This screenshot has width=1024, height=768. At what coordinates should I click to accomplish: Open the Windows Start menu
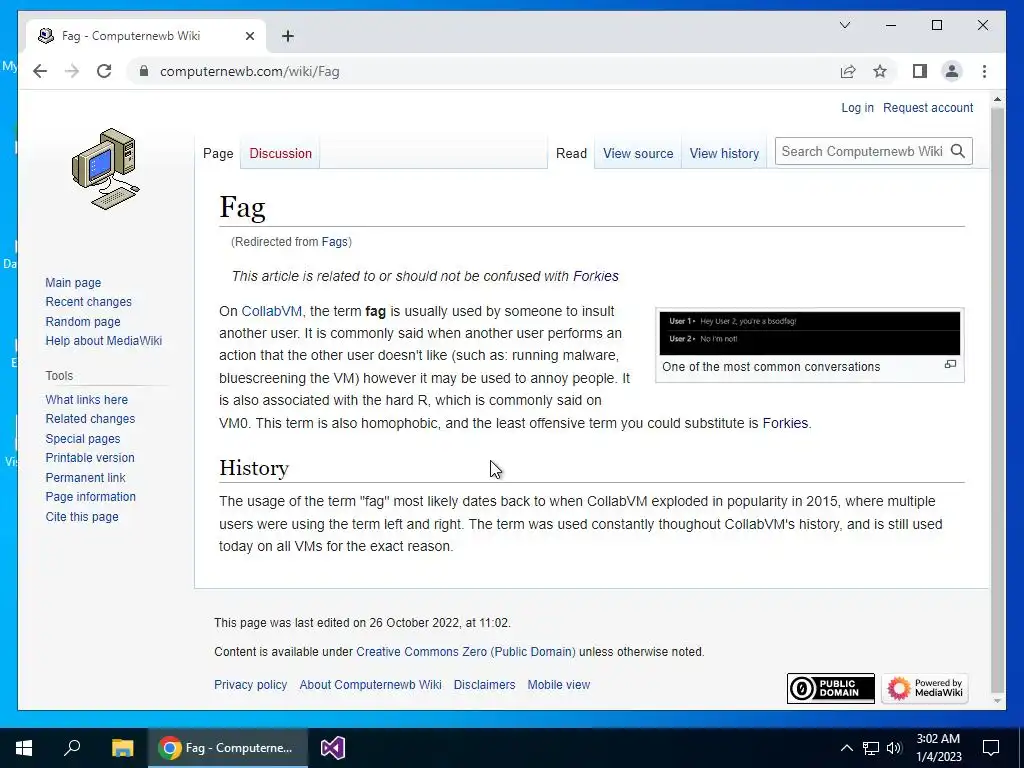(x=24, y=748)
